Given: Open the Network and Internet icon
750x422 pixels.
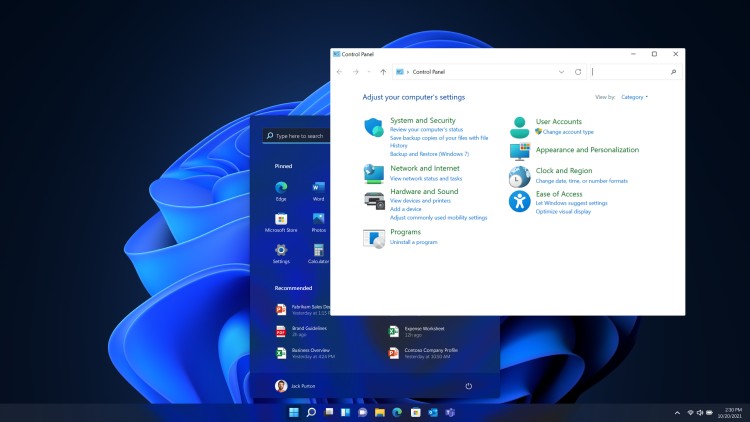Looking at the screenshot, I should (x=374, y=173).
